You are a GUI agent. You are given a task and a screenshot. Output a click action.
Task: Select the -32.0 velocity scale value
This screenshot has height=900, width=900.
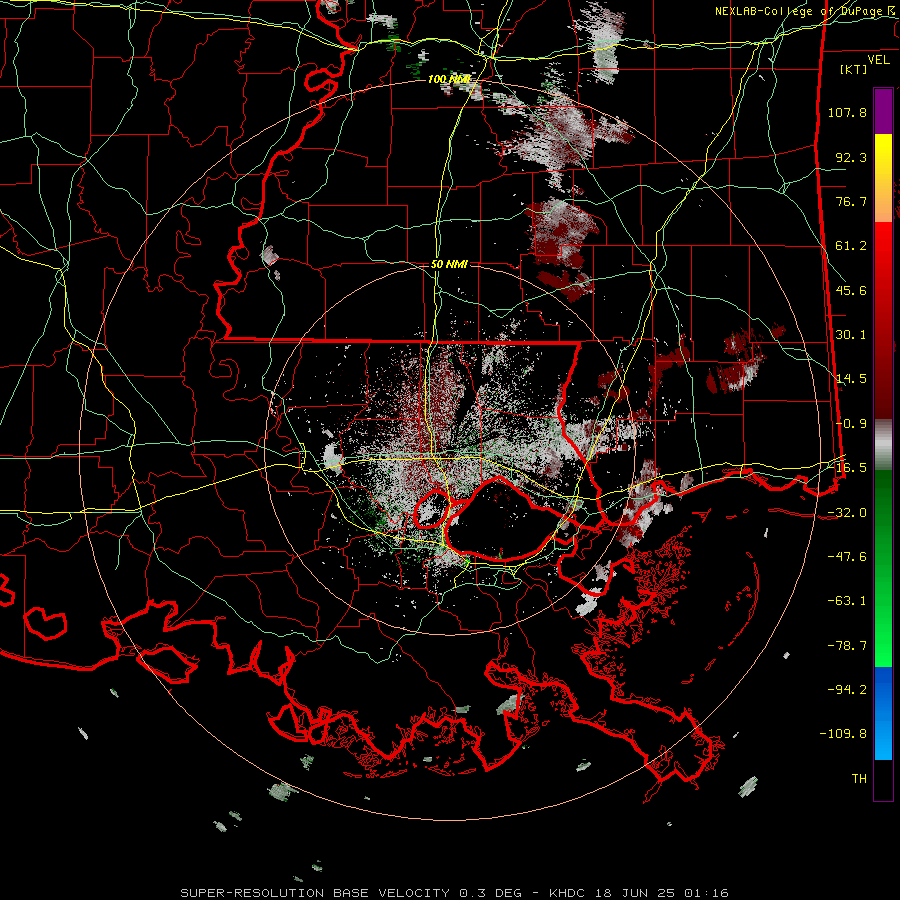[x=847, y=513]
